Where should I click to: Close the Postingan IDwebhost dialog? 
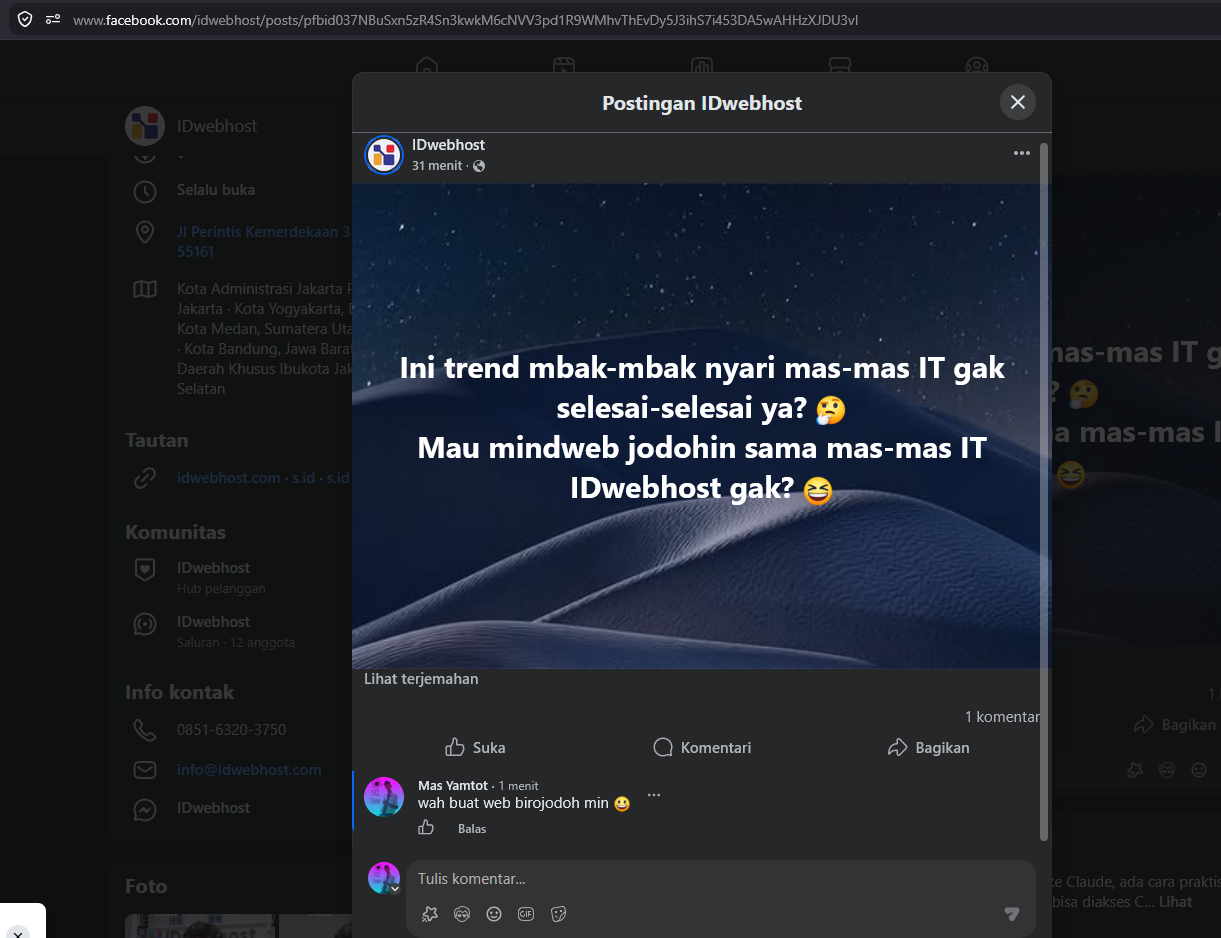click(x=1018, y=102)
